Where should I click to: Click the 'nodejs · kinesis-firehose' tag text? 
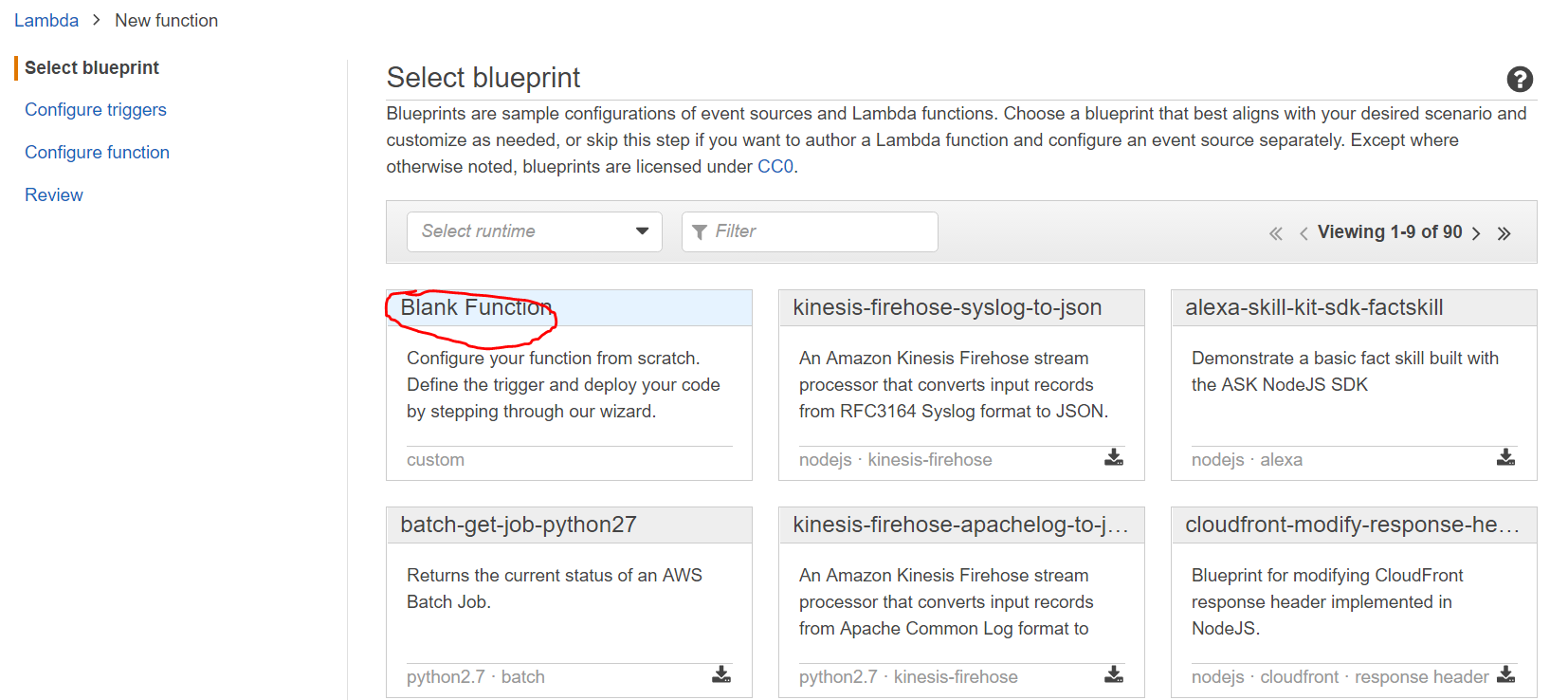896,460
